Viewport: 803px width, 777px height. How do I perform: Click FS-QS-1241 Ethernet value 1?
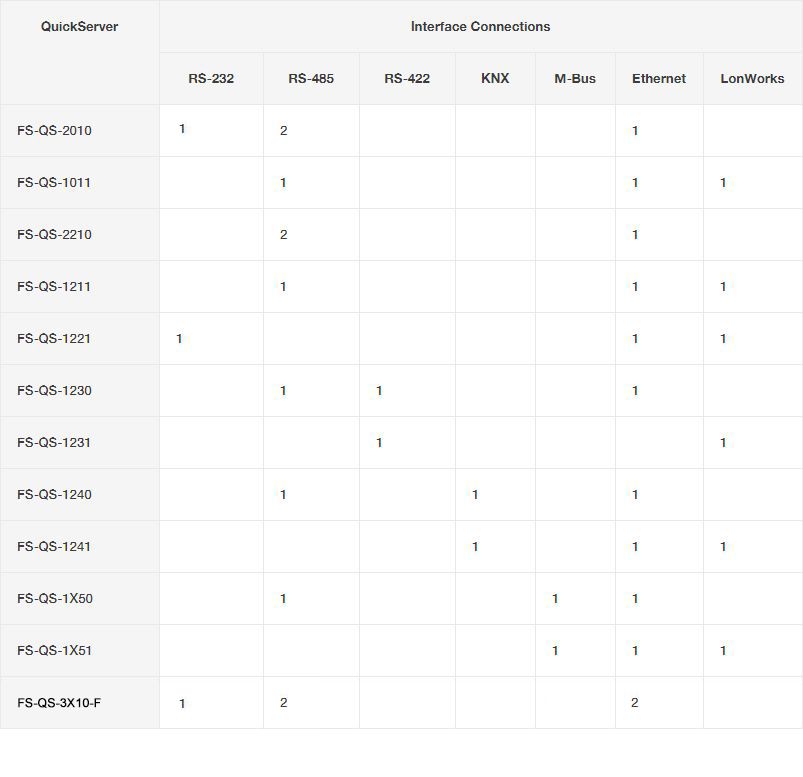635,547
